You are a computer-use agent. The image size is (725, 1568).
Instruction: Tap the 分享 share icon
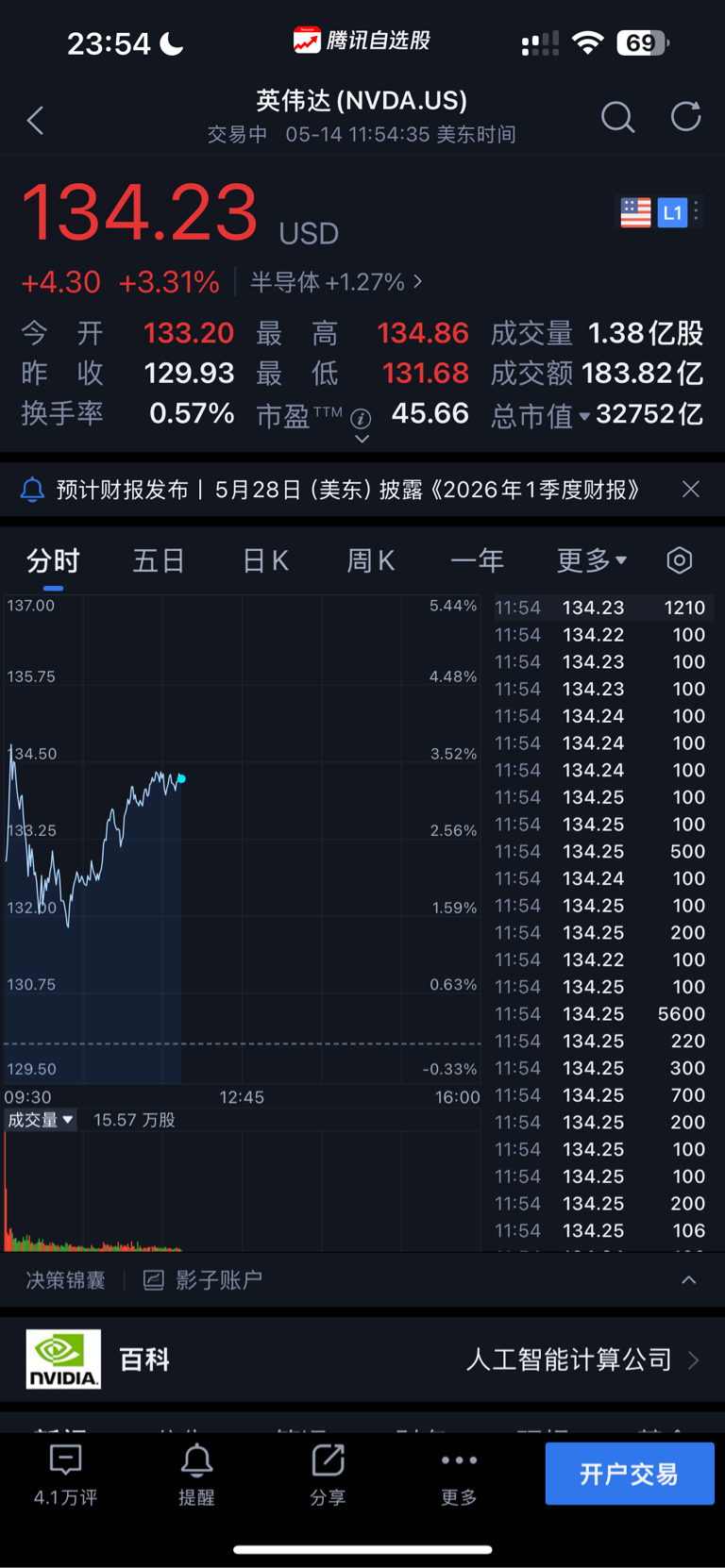click(x=328, y=1460)
